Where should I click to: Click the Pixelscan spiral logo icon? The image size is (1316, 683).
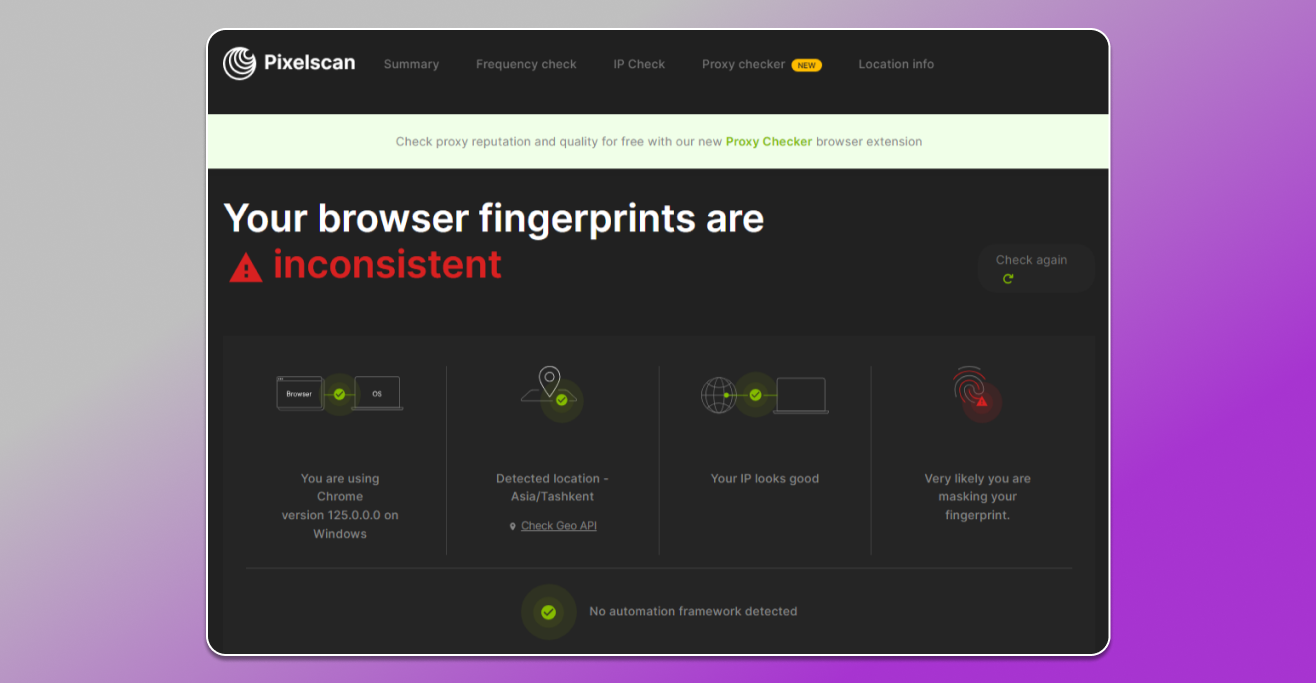(x=239, y=64)
